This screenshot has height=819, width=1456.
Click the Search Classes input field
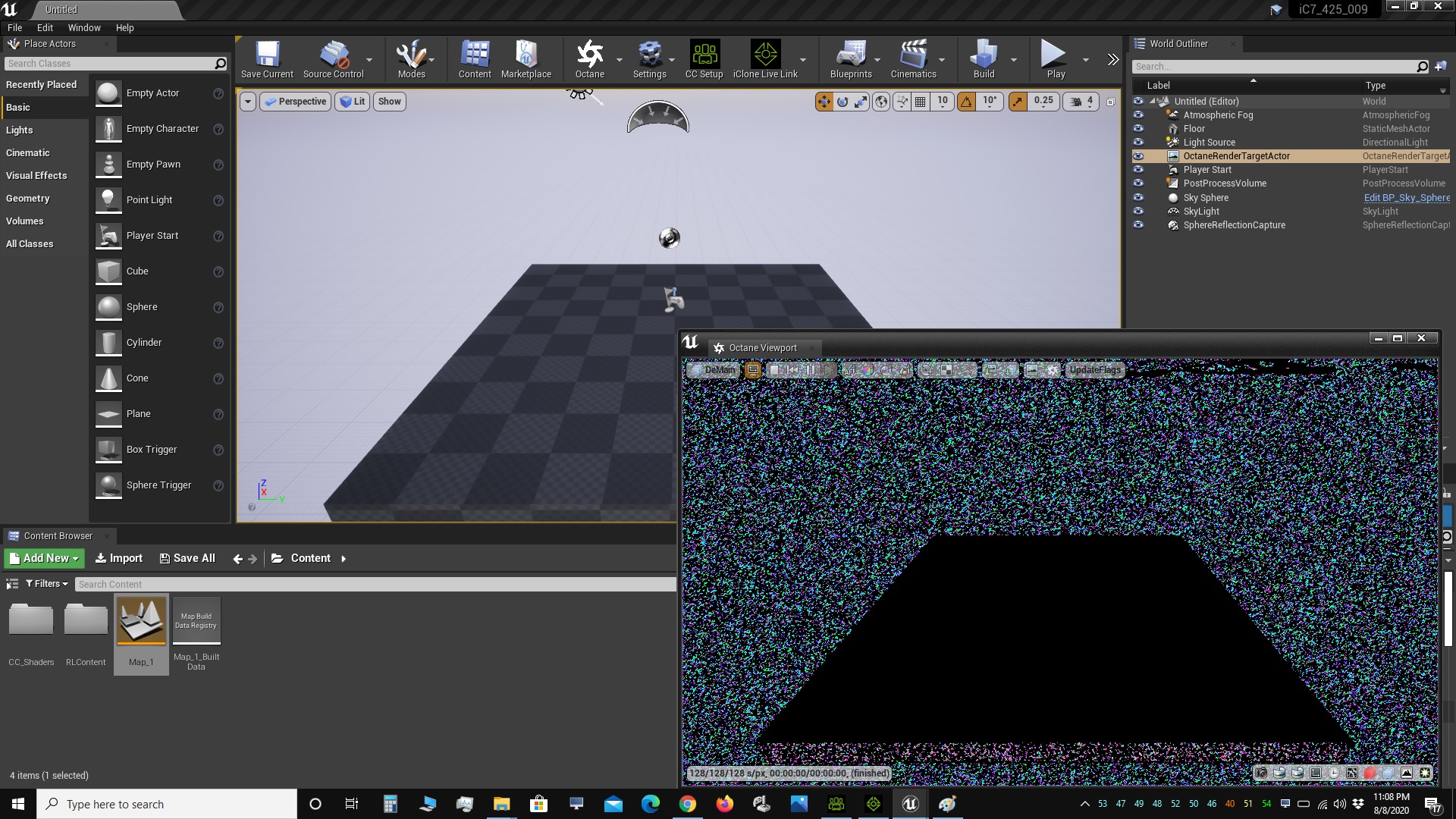click(x=106, y=64)
